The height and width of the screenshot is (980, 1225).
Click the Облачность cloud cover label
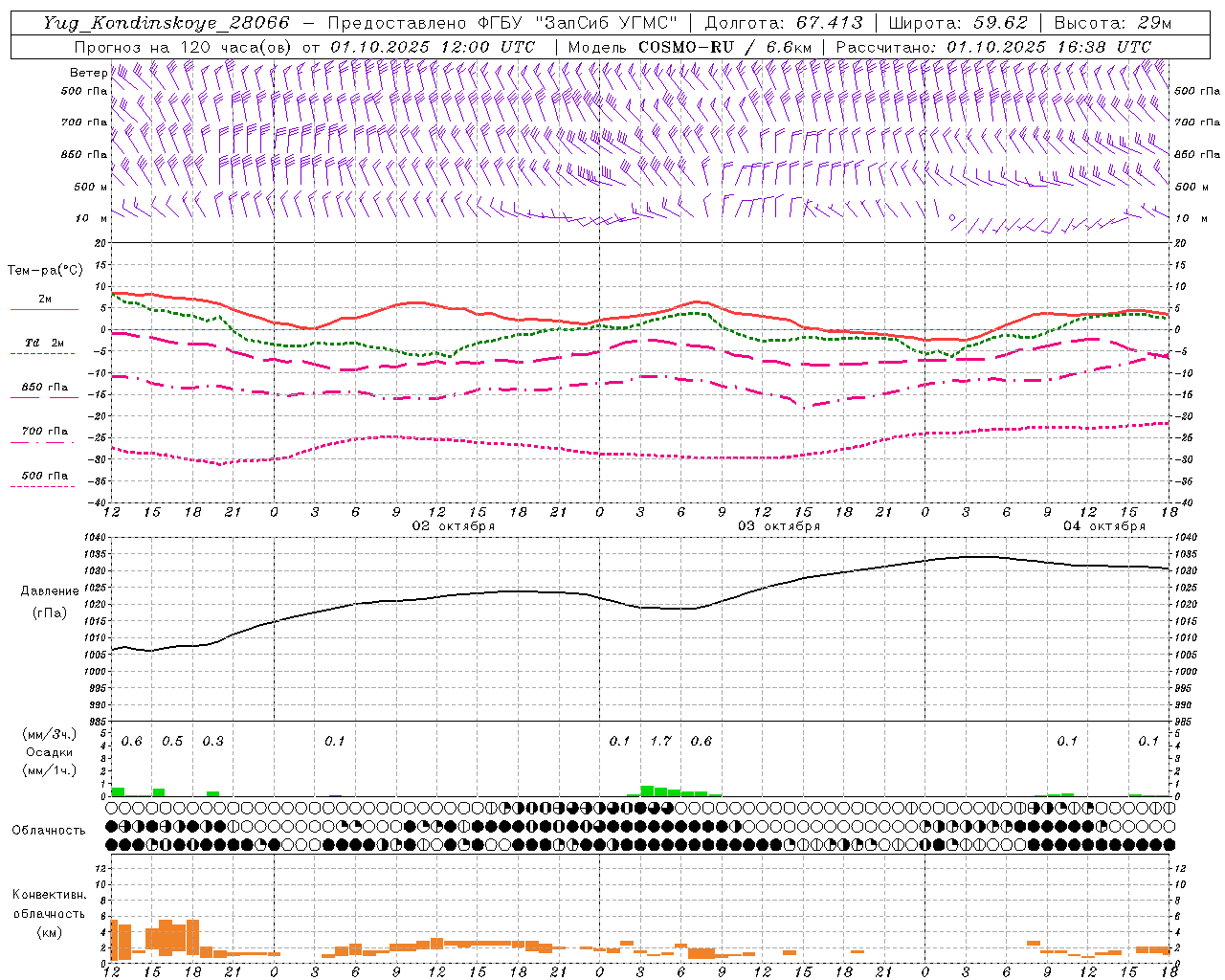49,830
